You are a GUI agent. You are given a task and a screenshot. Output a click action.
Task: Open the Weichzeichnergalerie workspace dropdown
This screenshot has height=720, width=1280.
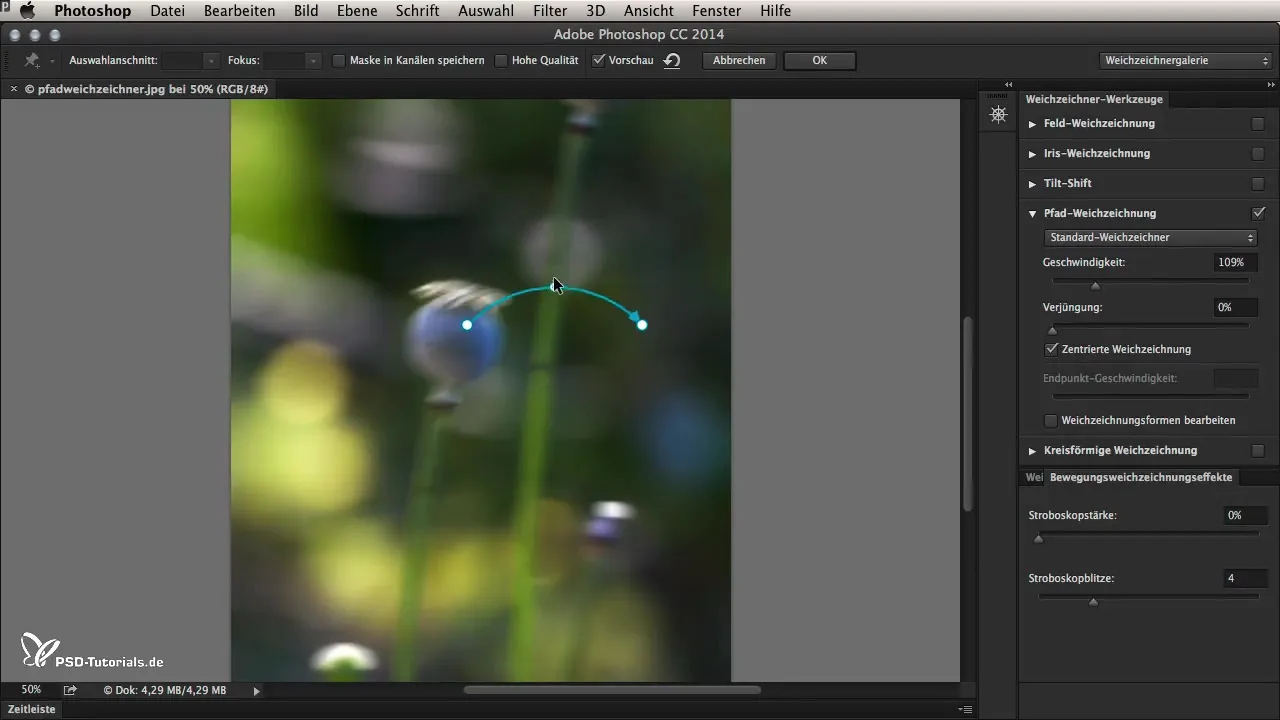[1185, 60]
